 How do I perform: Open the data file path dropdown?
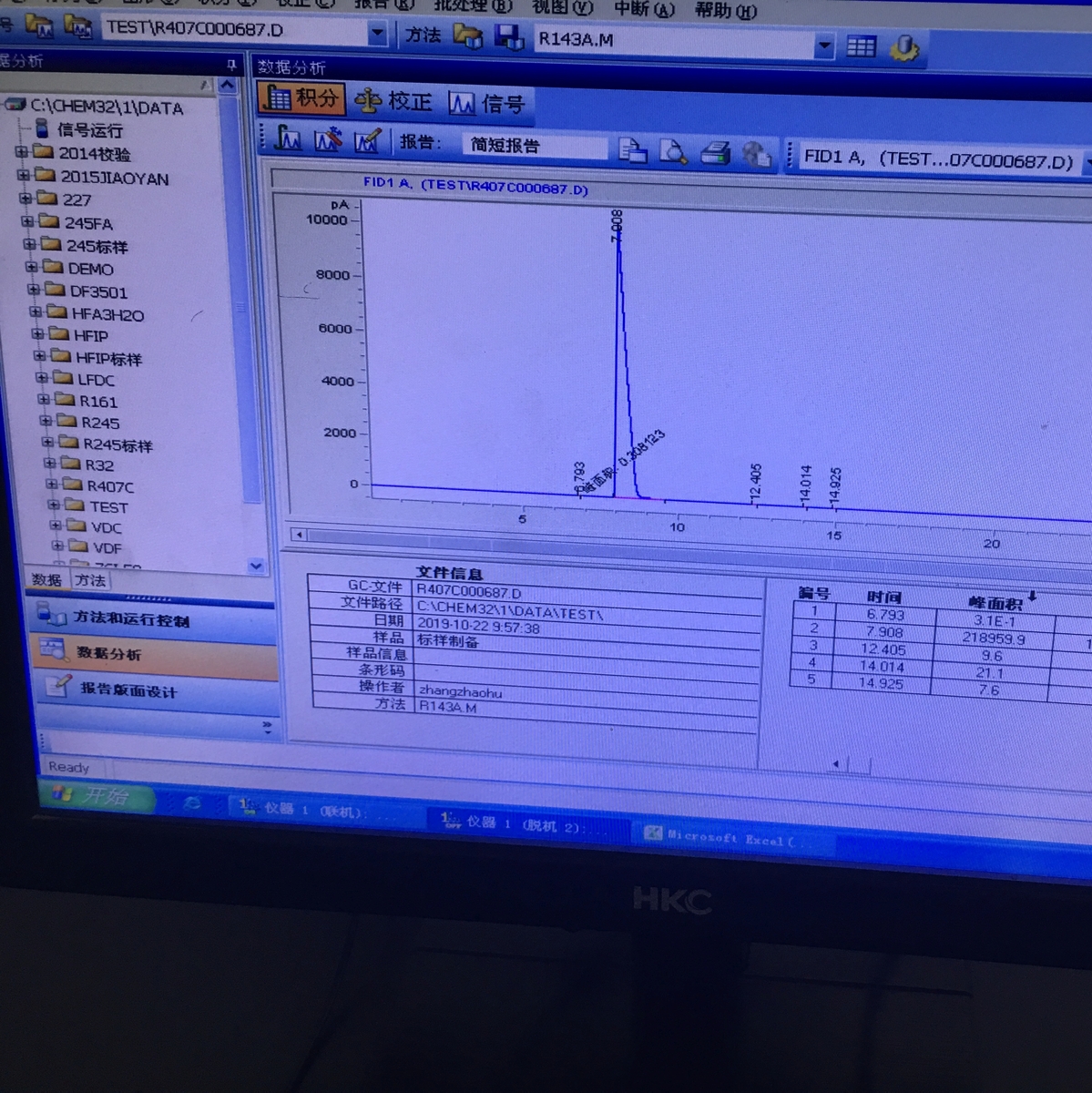point(377,34)
